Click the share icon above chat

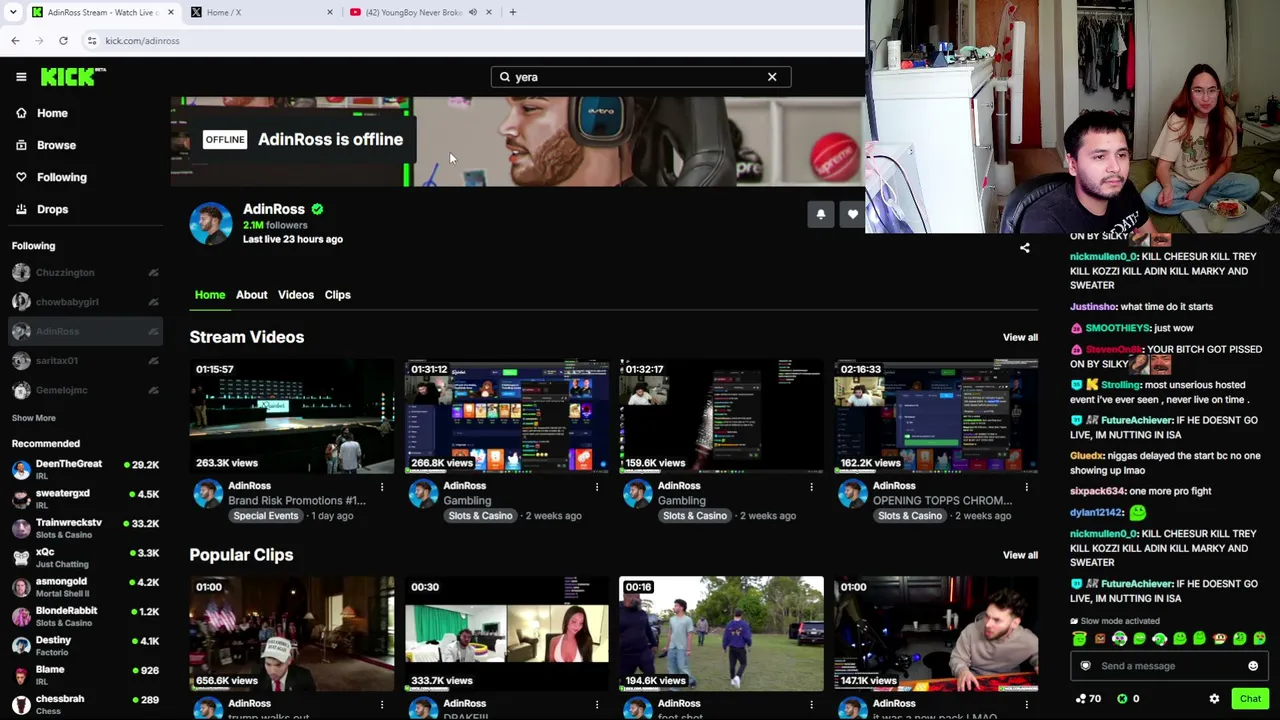(1024, 248)
